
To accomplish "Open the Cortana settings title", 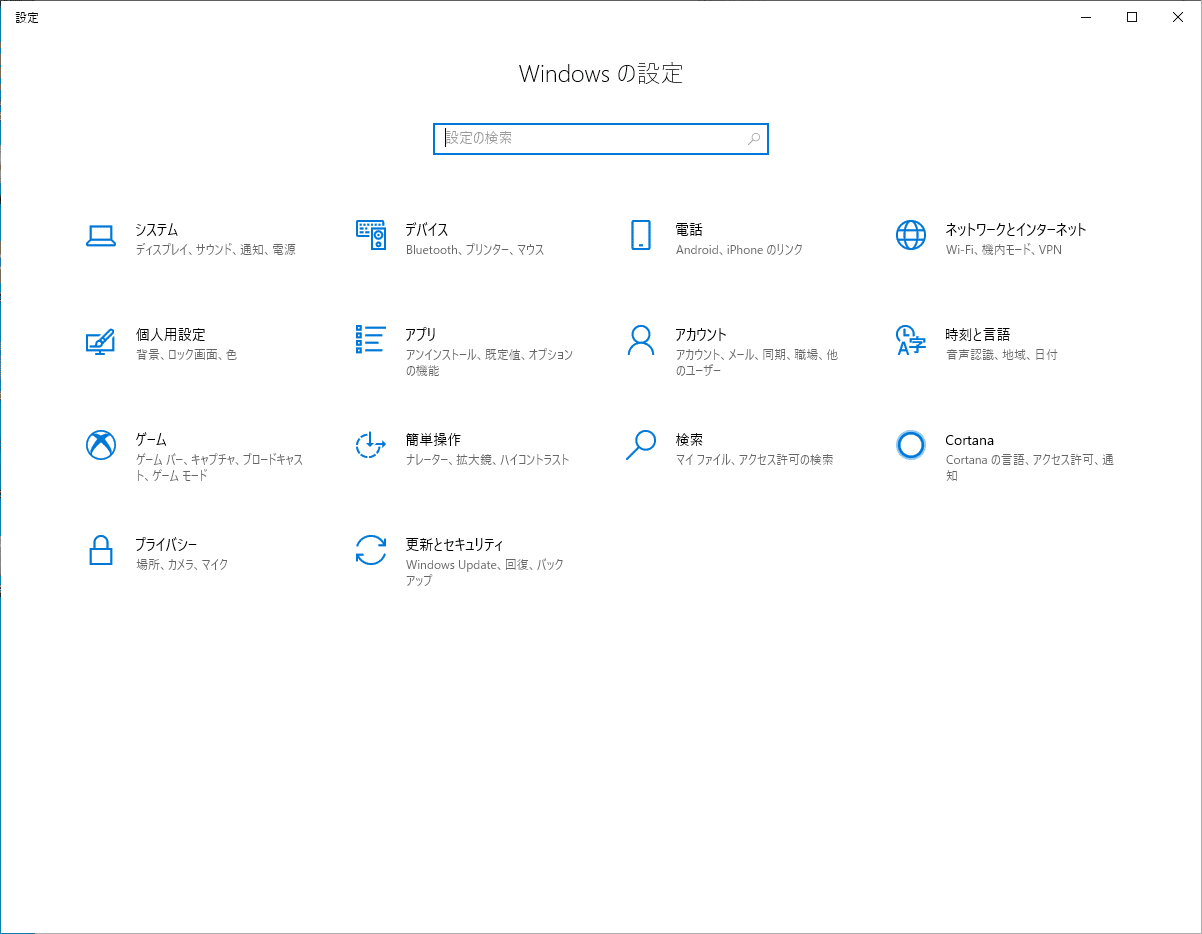I will tap(970, 440).
